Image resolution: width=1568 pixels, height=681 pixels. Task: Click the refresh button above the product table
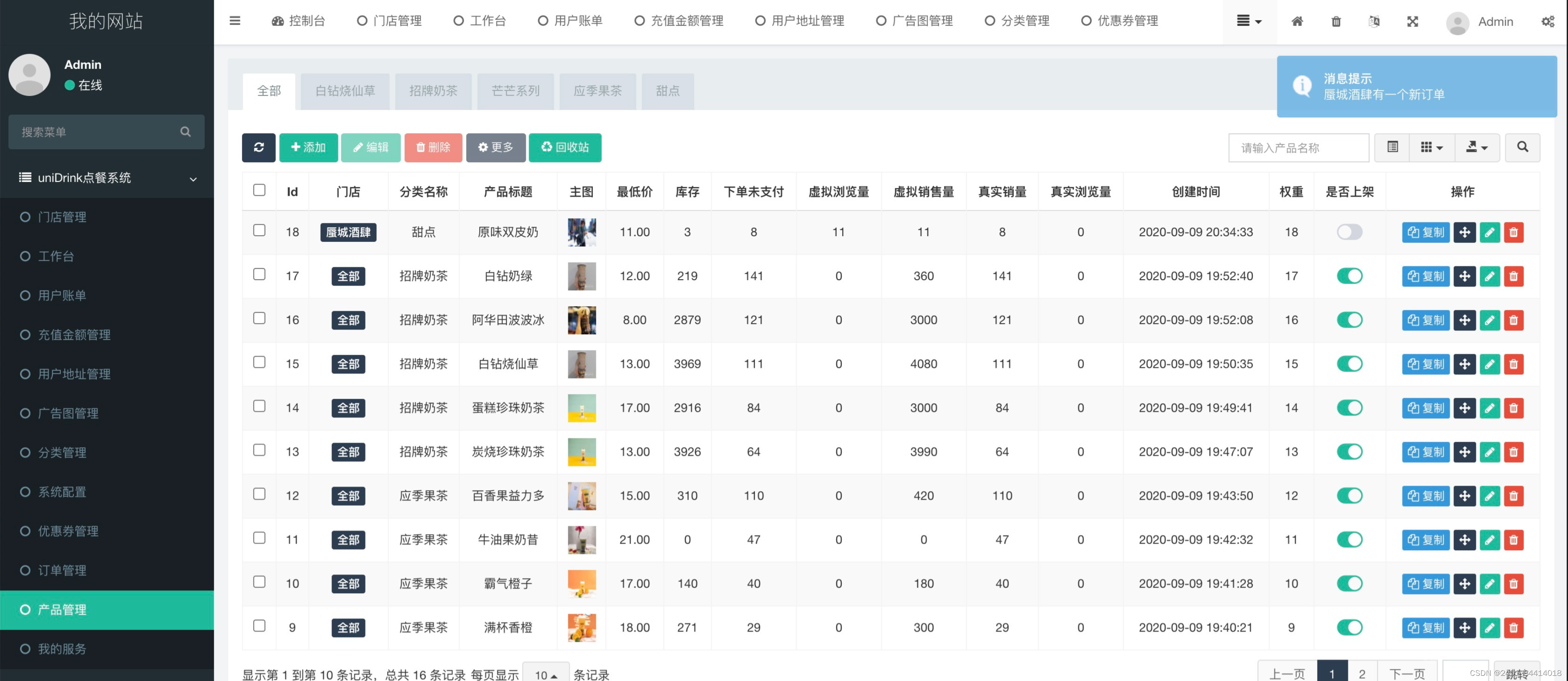[259, 148]
